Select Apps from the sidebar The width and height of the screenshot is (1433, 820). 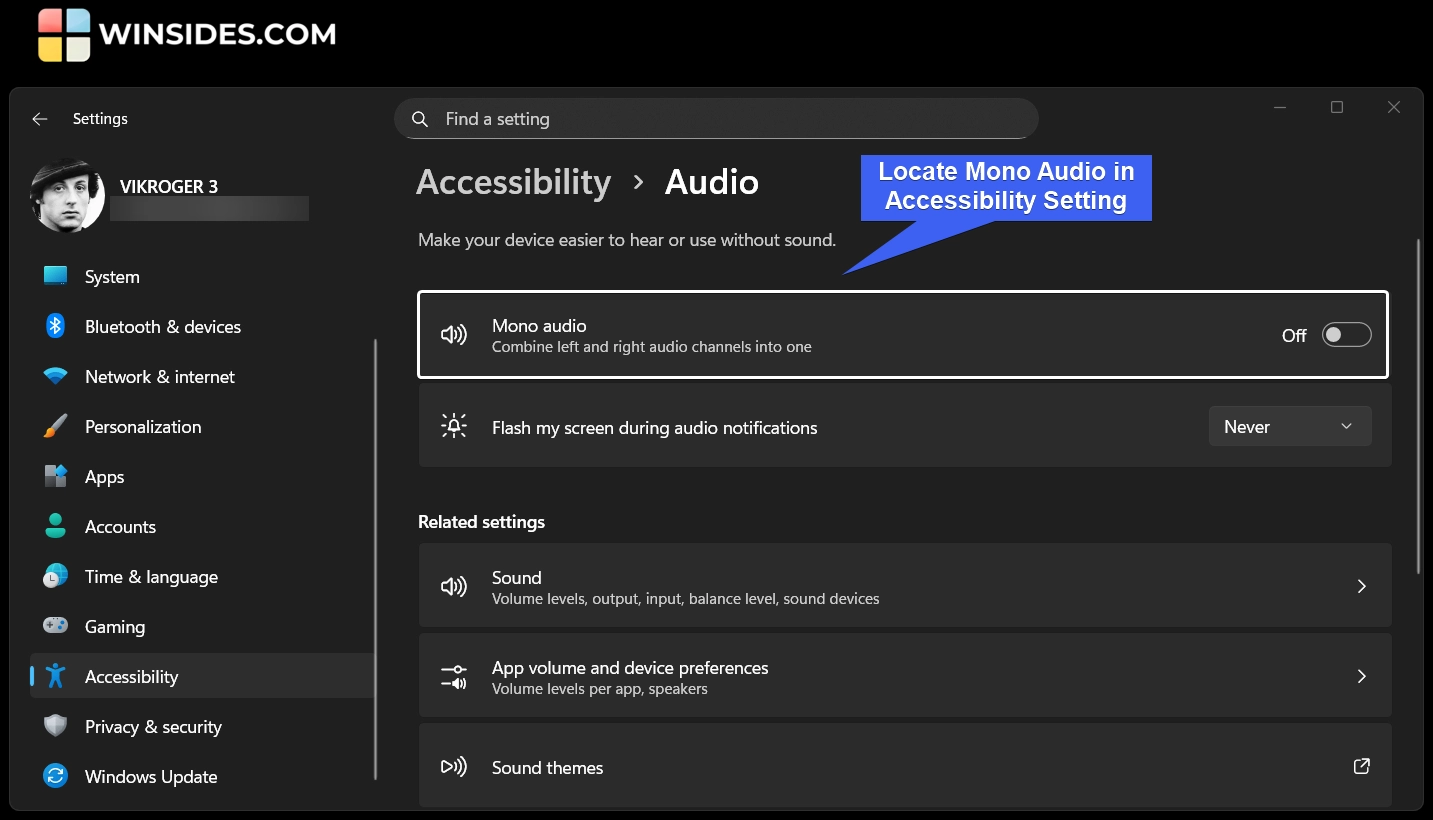coord(104,477)
